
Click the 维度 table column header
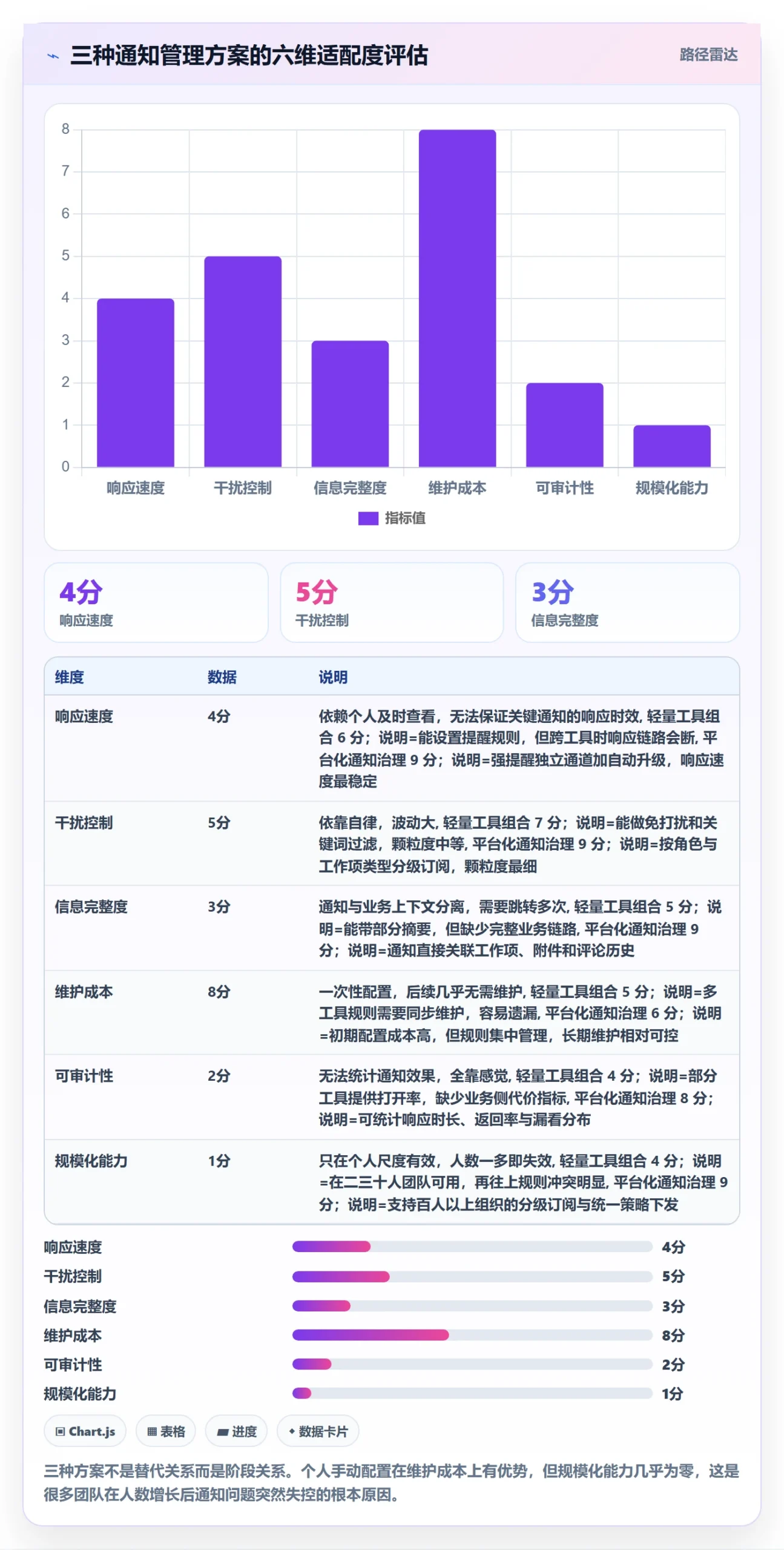pyautogui.click(x=70, y=677)
